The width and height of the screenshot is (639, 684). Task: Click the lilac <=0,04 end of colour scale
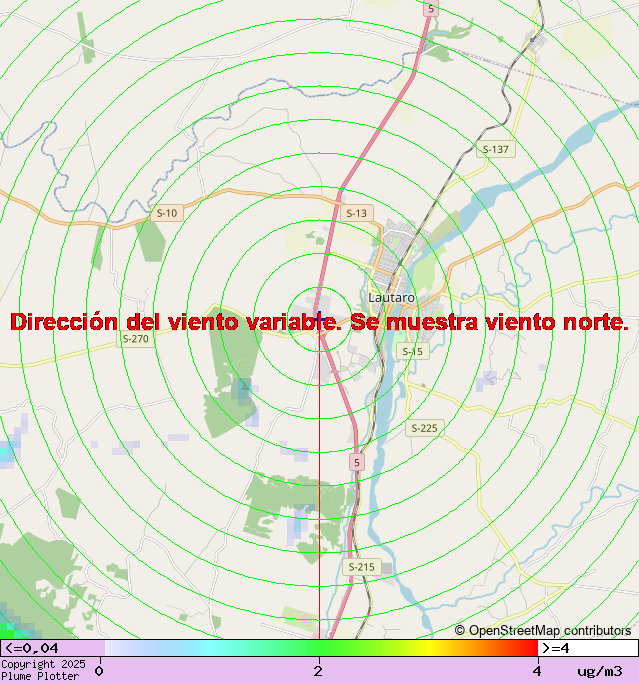coord(53,648)
